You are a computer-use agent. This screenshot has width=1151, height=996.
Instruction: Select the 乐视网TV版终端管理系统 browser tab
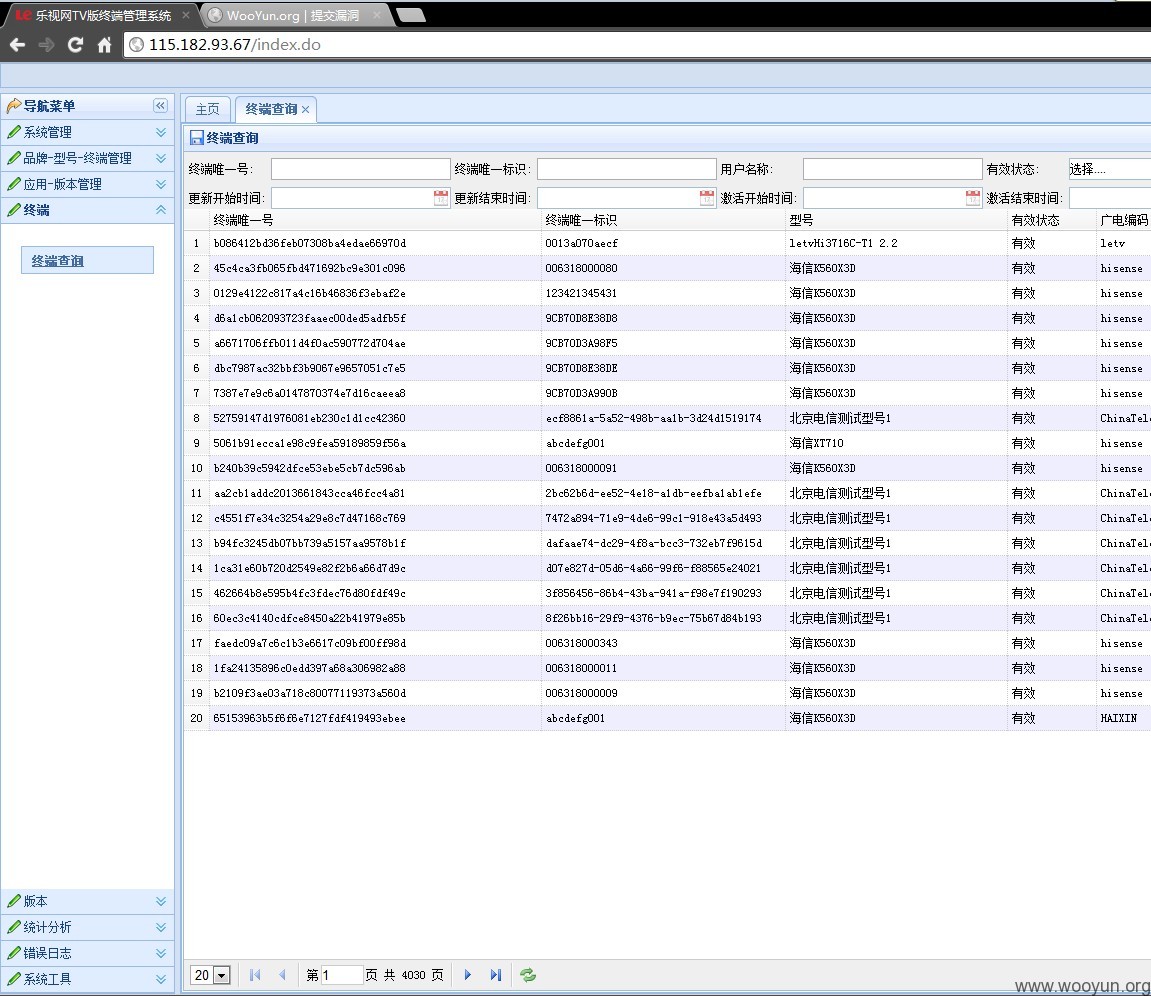point(103,15)
